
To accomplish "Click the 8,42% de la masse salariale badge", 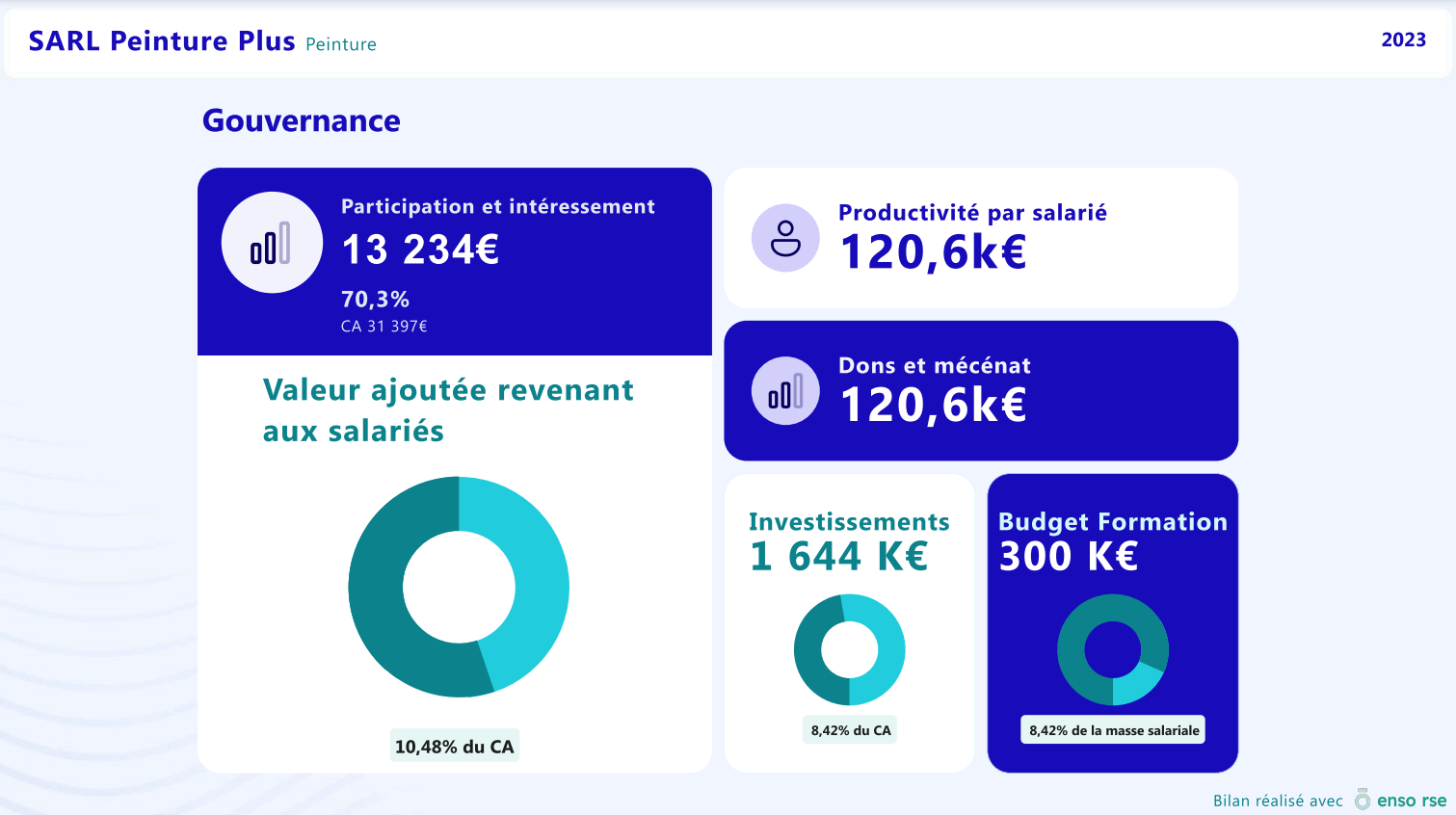I will click(x=1114, y=730).
